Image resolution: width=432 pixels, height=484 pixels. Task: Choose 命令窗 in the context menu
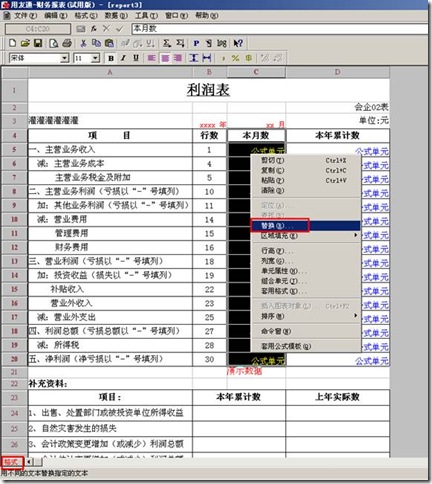(305, 331)
